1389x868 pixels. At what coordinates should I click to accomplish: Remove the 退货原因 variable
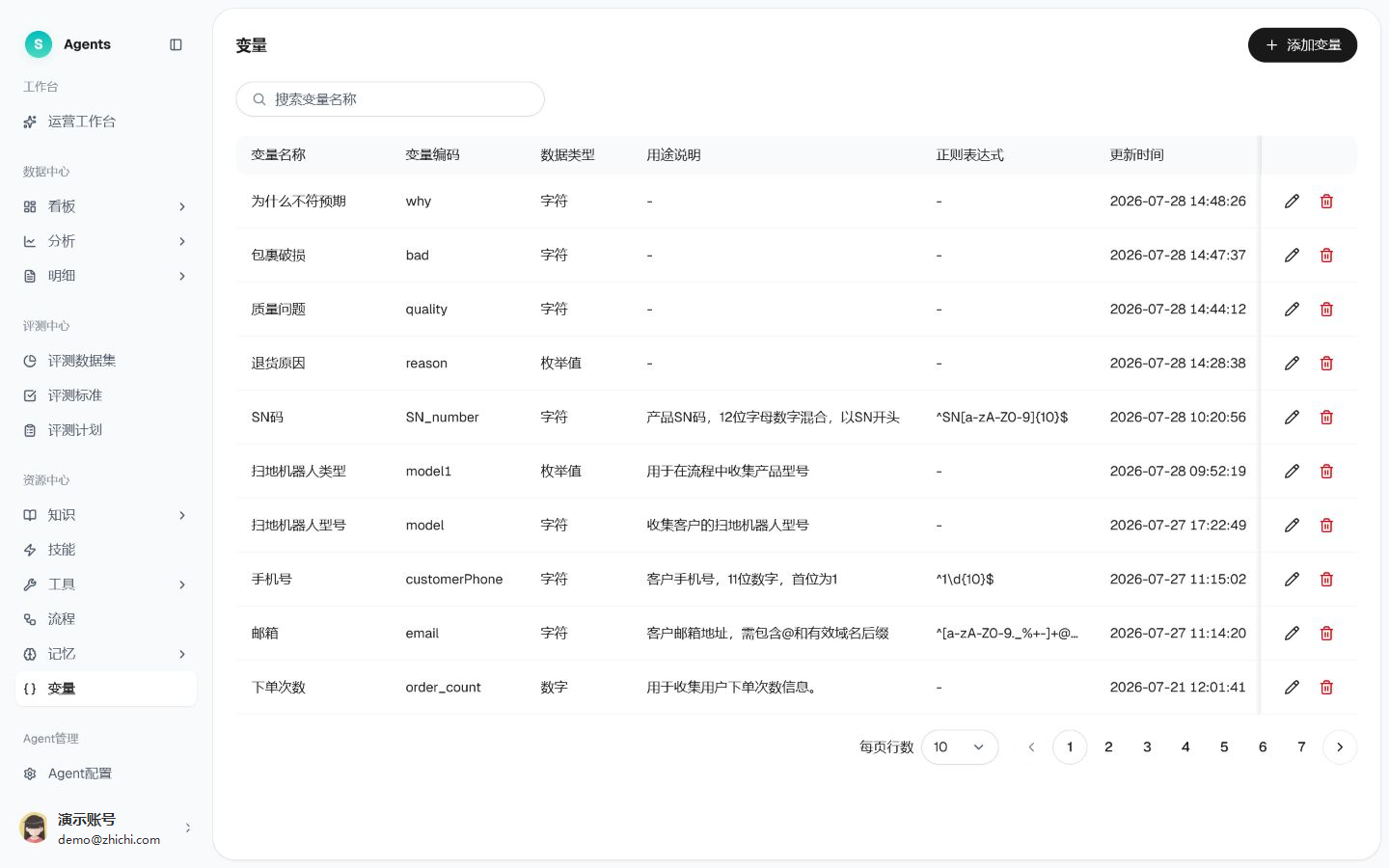(x=1326, y=364)
